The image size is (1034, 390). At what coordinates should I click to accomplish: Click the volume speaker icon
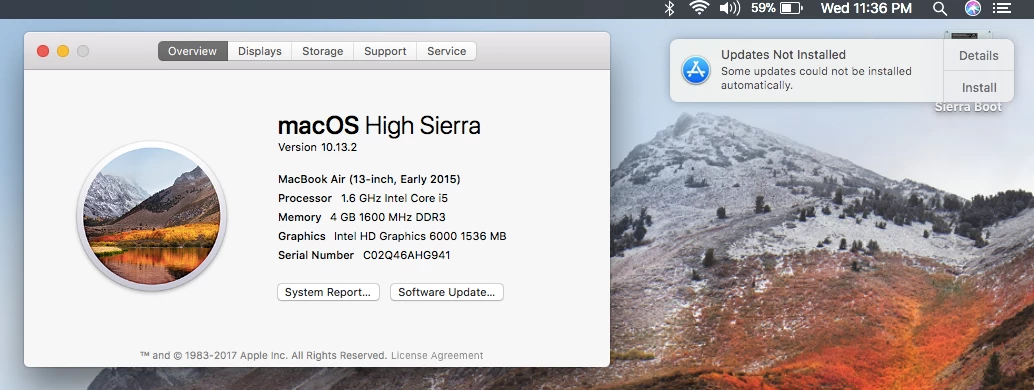(x=729, y=9)
